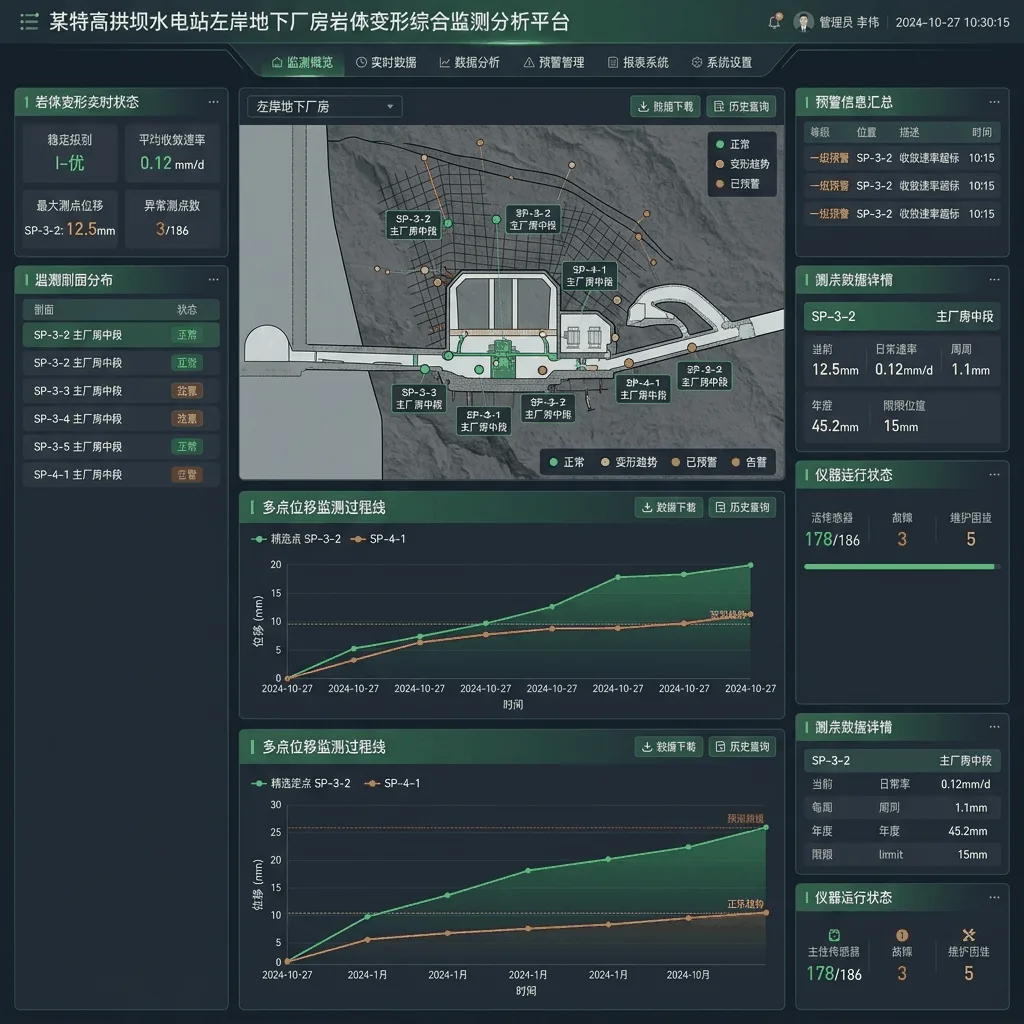
Task: Open the 预警管理 tab
Action: [x=554, y=63]
